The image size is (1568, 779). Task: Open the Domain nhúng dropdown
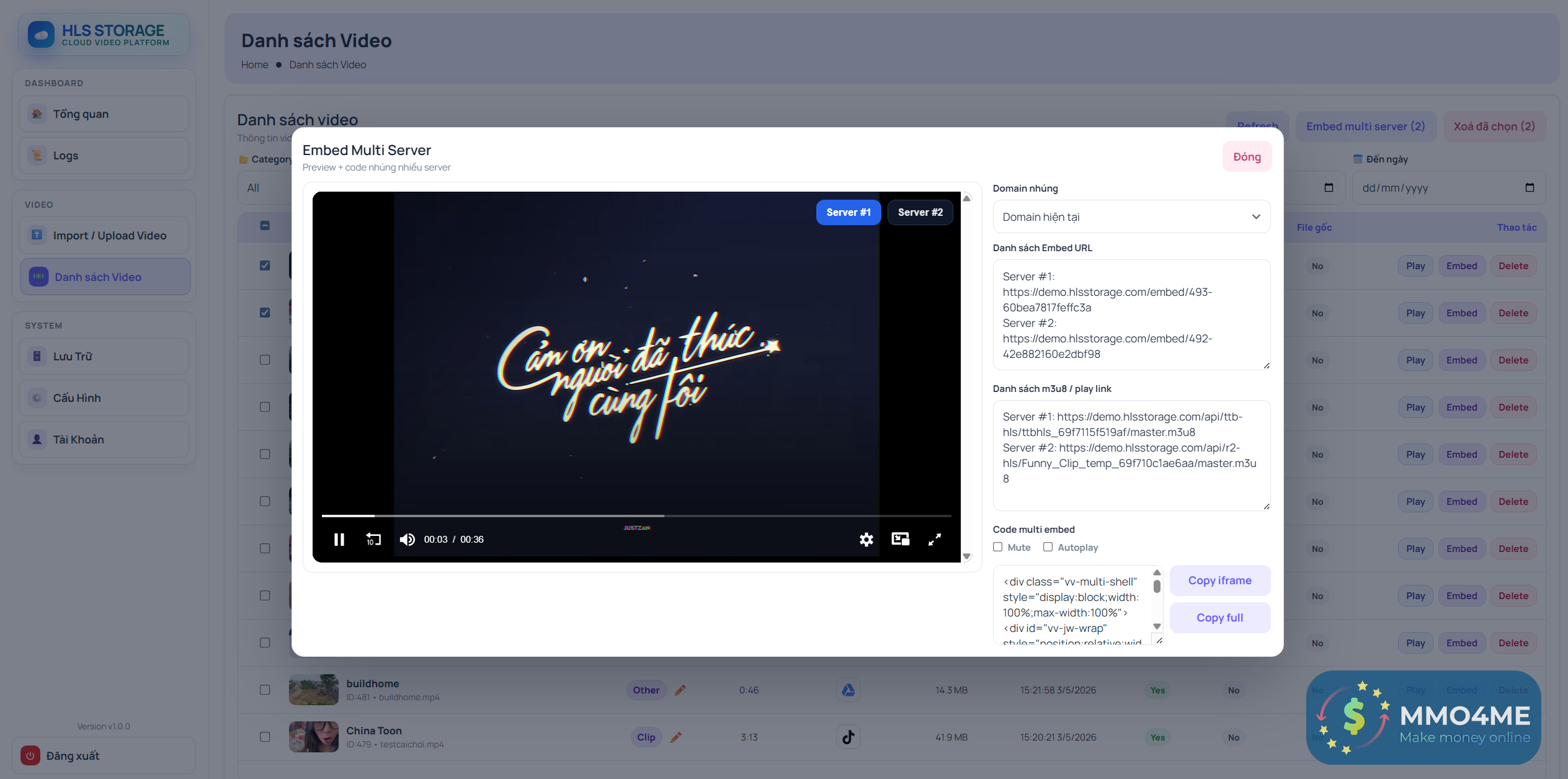1131,216
